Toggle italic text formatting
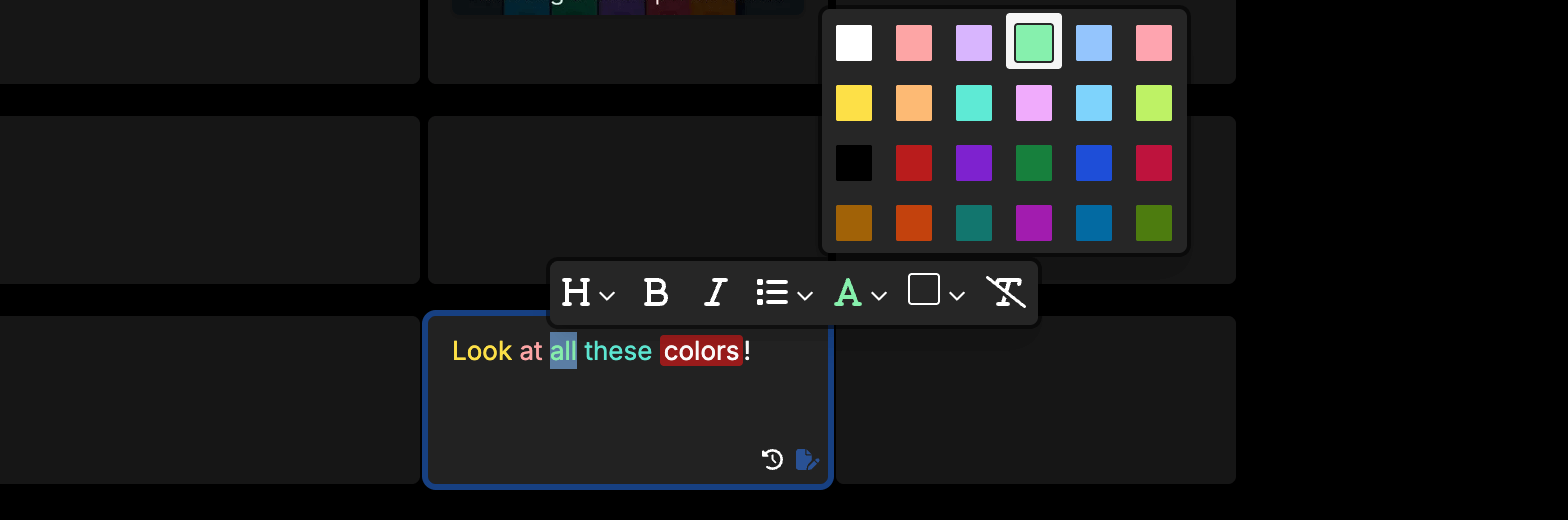This screenshot has height=520, width=1568. [x=714, y=293]
